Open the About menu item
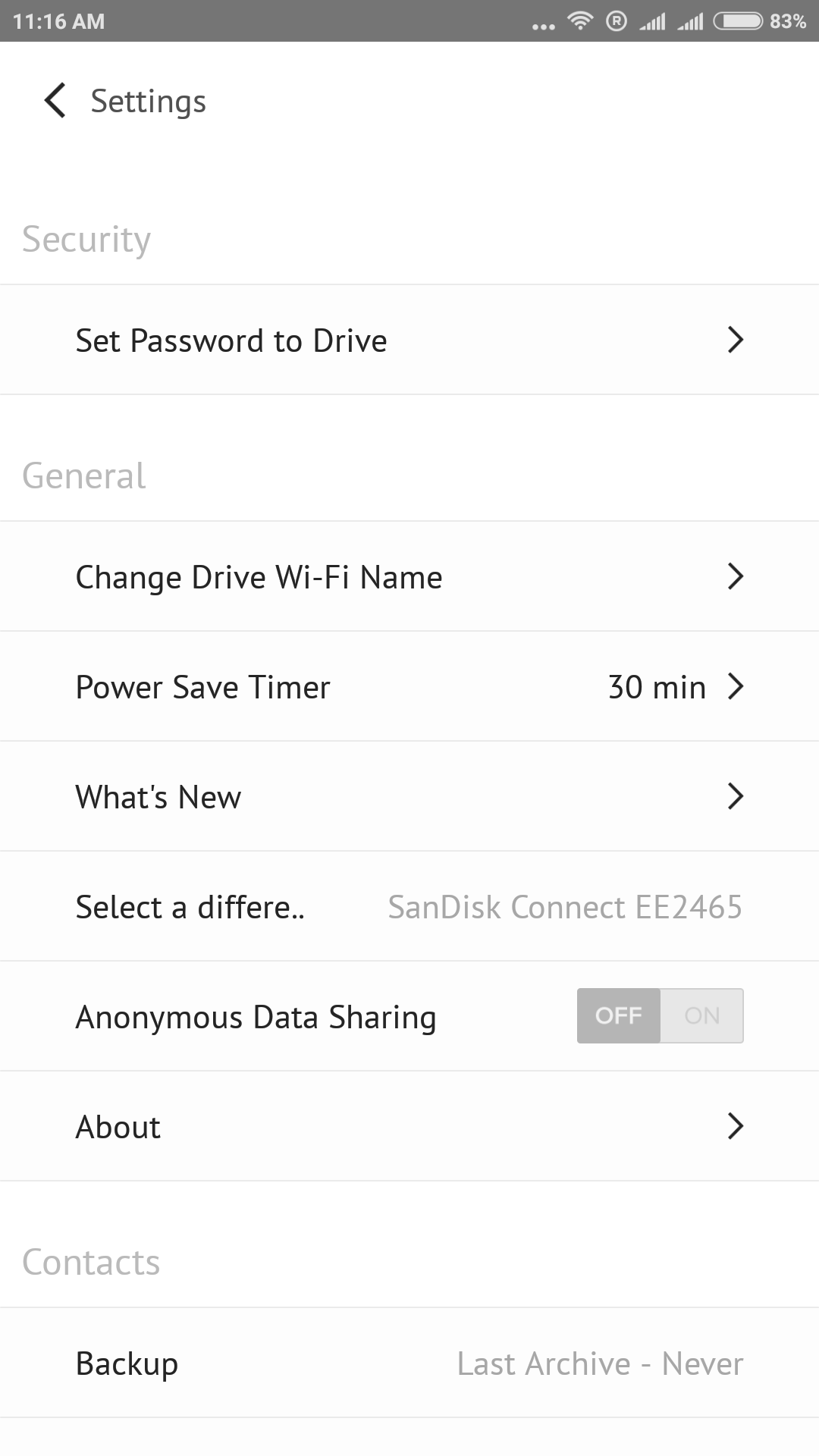Image resolution: width=819 pixels, height=1456 pixels. (118, 1127)
